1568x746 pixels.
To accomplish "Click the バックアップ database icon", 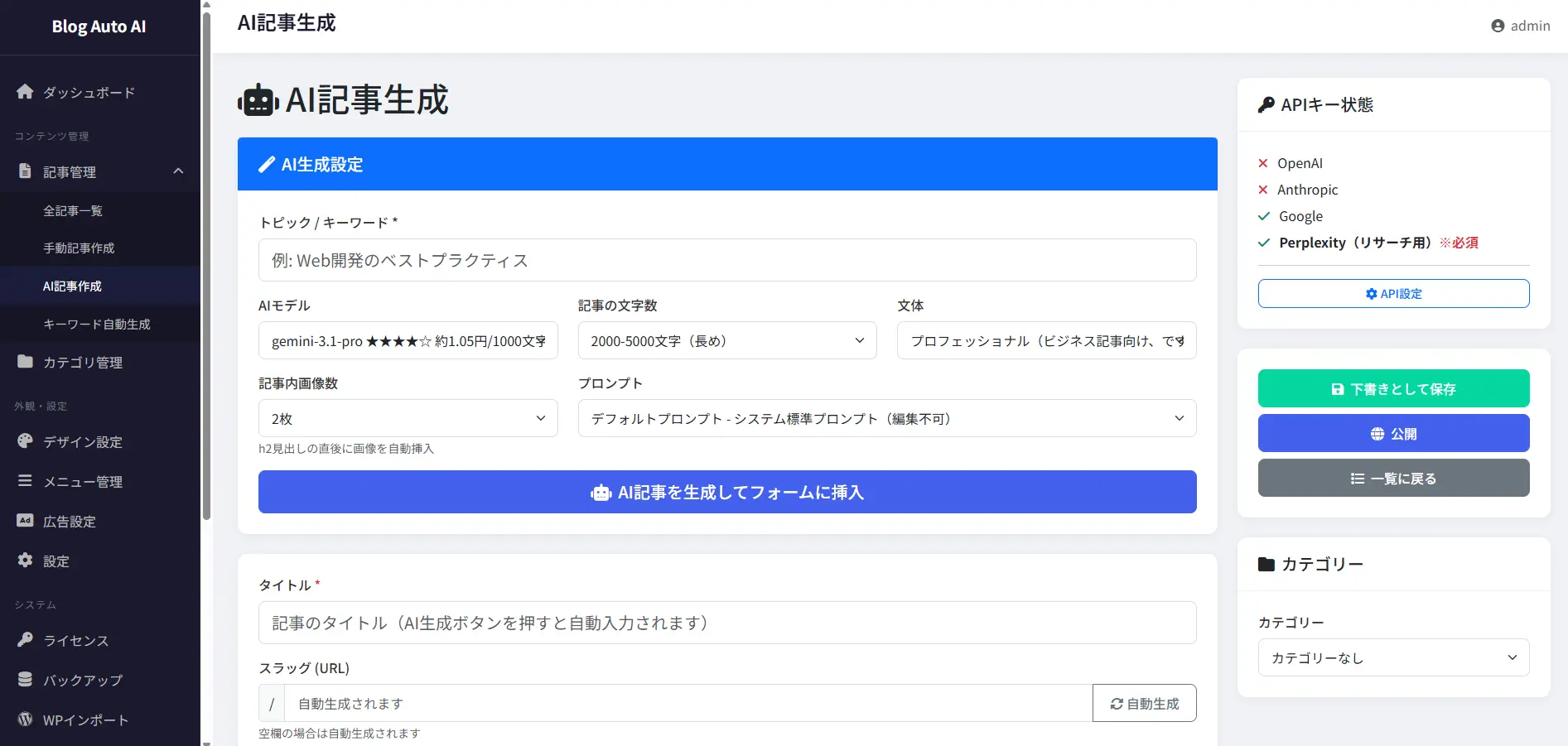I will [x=25, y=680].
